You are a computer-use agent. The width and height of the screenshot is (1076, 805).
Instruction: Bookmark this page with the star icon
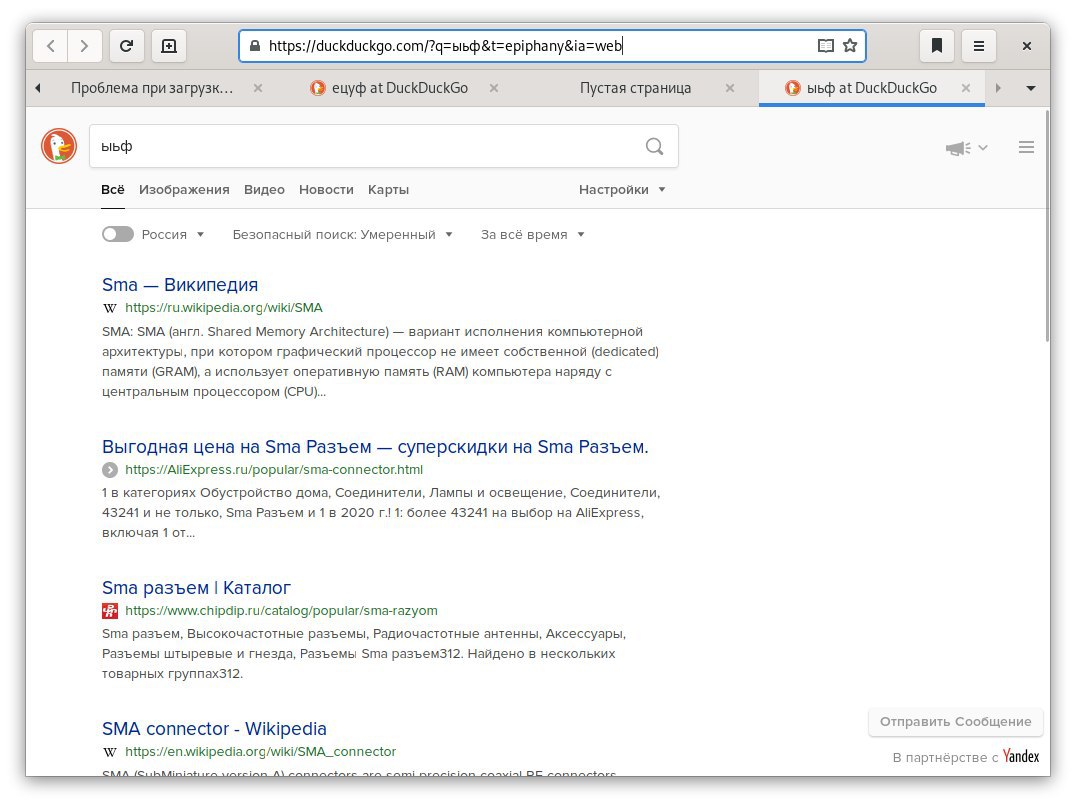850,46
